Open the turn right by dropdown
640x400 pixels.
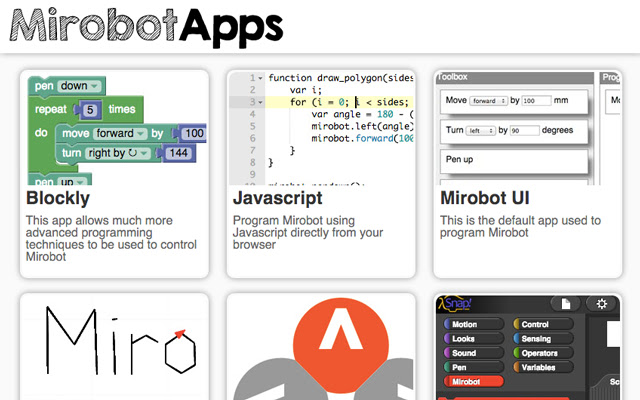click(x=118, y=153)
